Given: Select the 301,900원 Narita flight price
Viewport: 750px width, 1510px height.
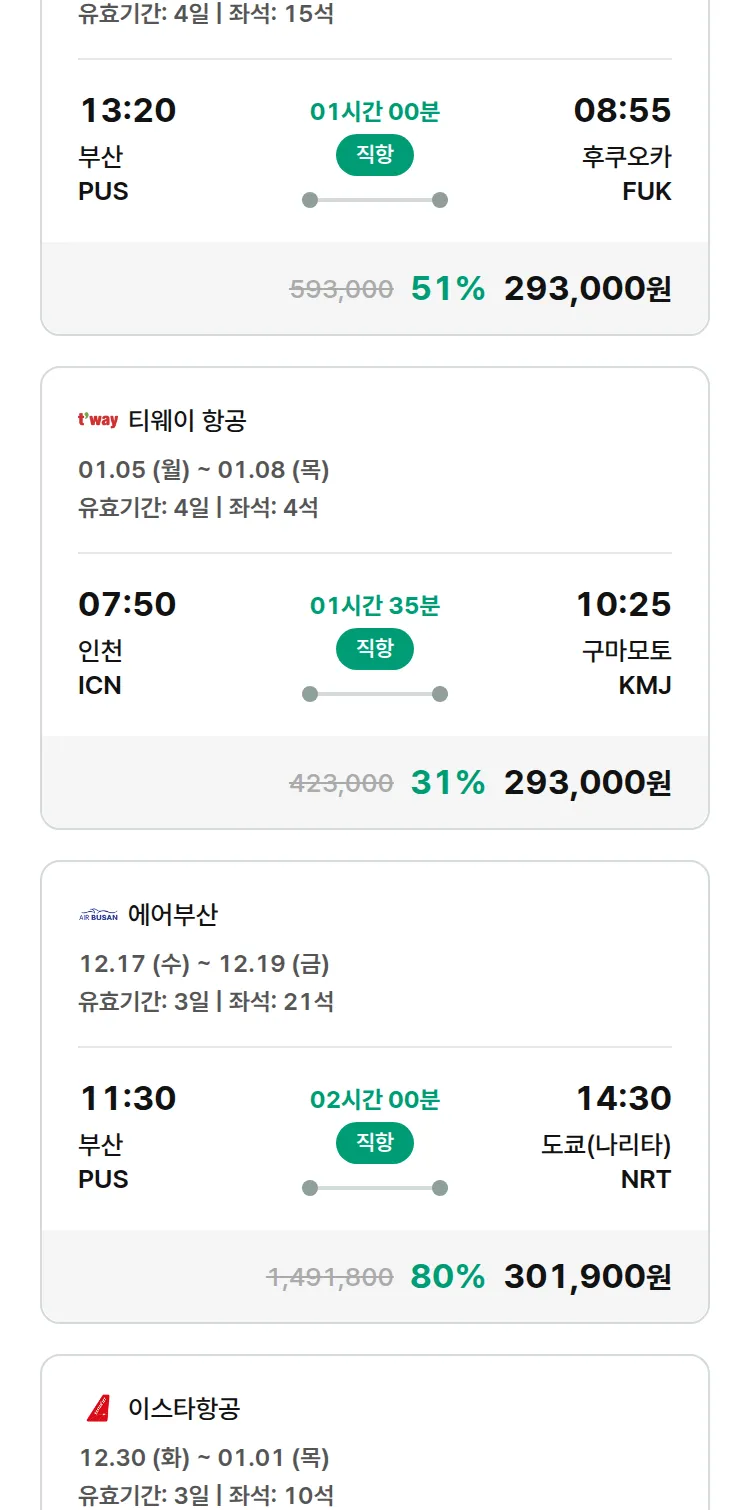Looking at the screenshot, I should (587, 1277).
